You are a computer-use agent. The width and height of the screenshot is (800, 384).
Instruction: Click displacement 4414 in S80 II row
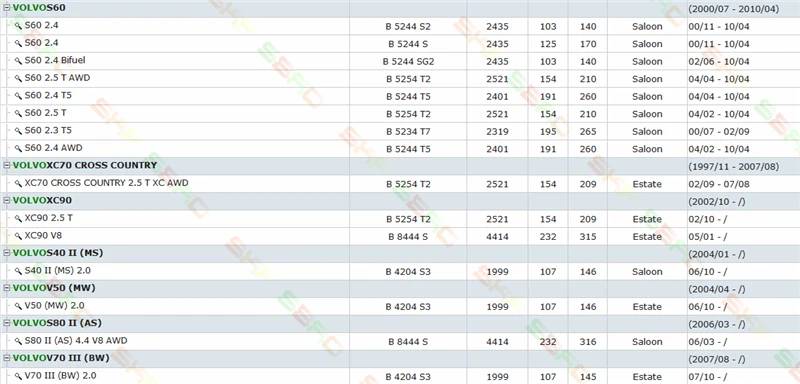tap(497, 342)
